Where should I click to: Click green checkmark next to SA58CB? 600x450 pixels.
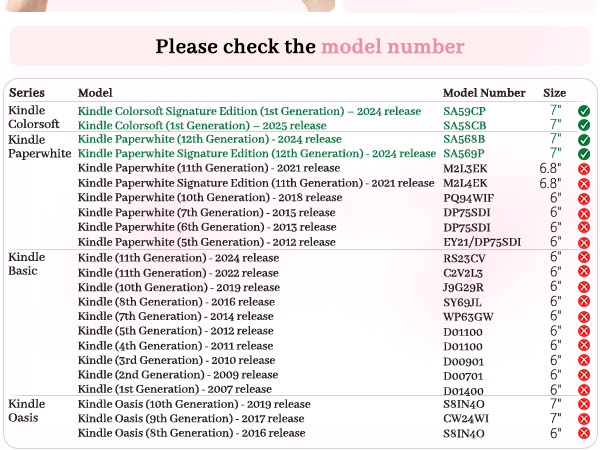coord(584,125)
